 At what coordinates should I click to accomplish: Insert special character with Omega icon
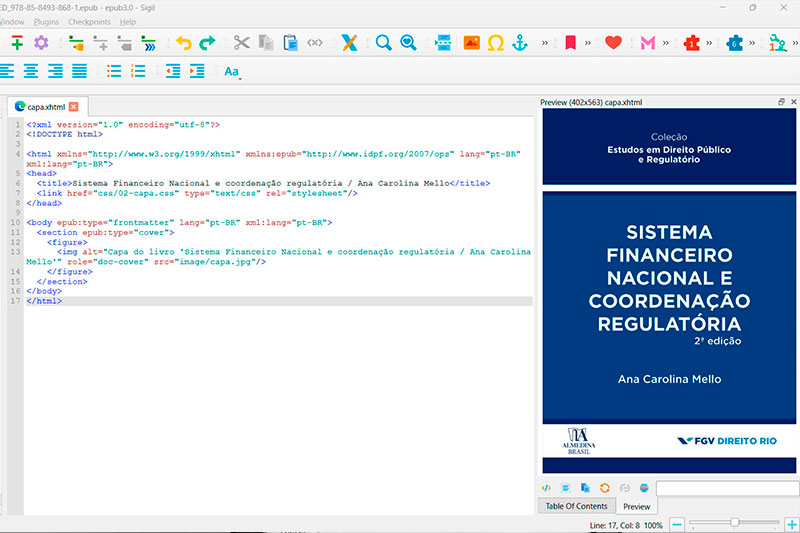click(x=495, y=43)
